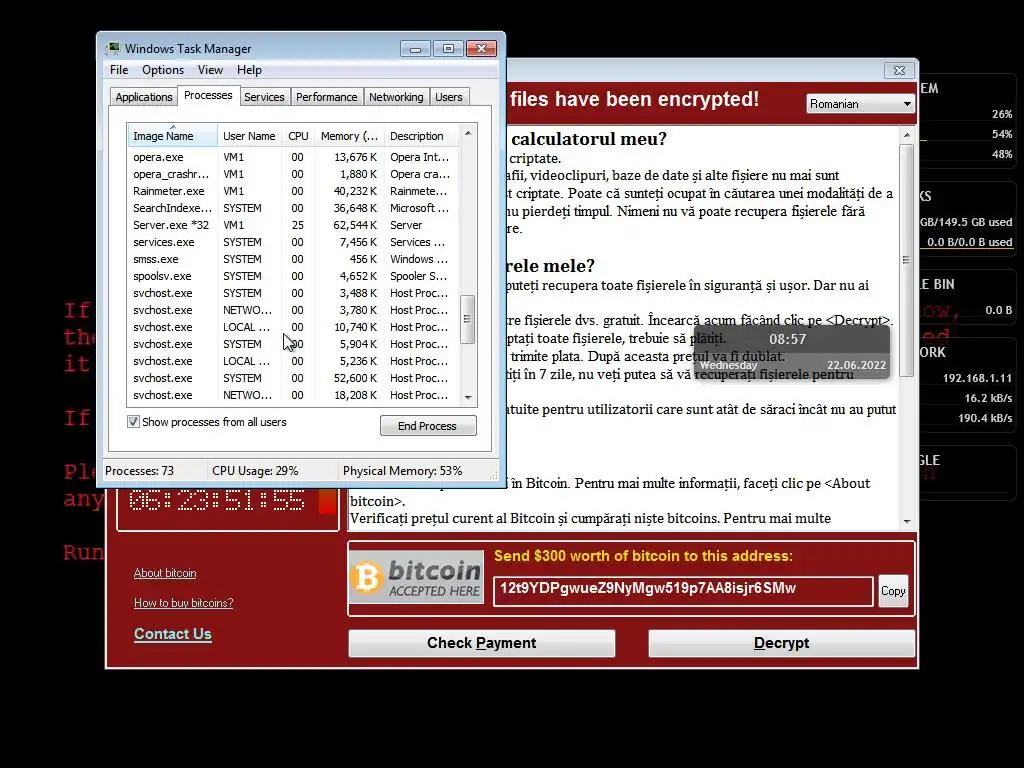This screenshot has width=1024, height=768.
Task: Minimize the Windows Task Manager window
Action: [x=415, y=48]
